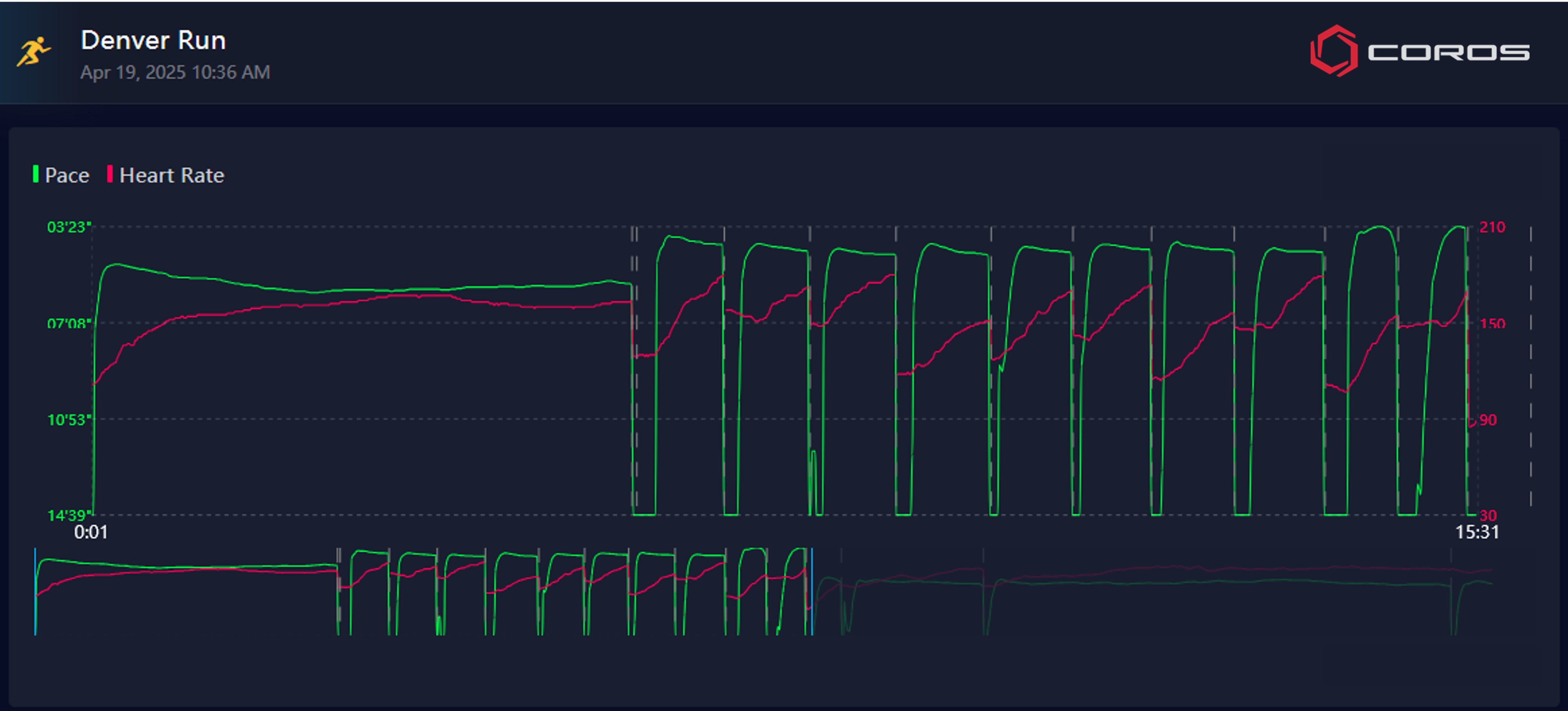Click the right blue range handle in overview
Image resolution: width=1568 pixels, height=711 pixels.
tap(811, 592)
